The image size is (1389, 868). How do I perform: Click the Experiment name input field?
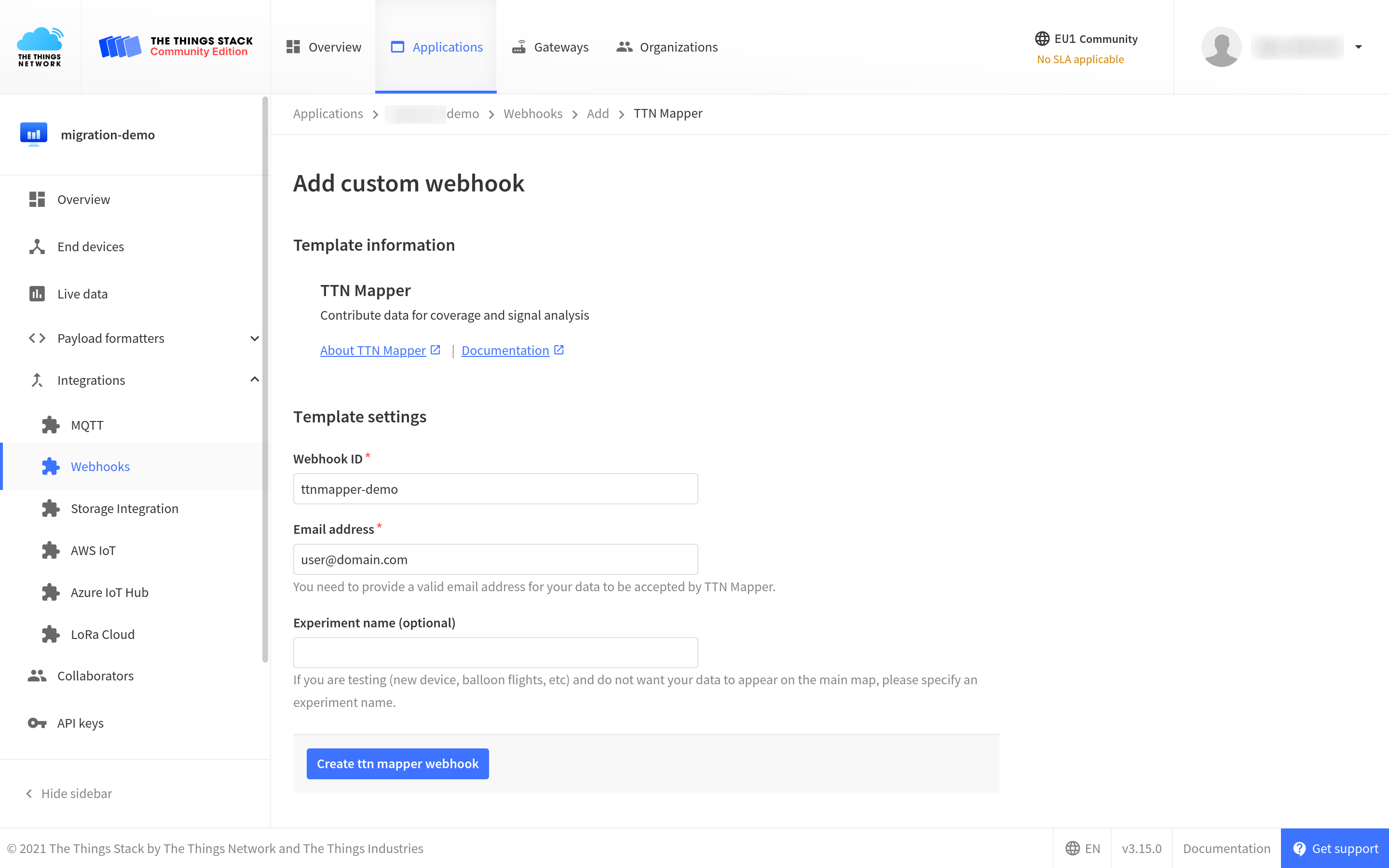pos(495,651)
